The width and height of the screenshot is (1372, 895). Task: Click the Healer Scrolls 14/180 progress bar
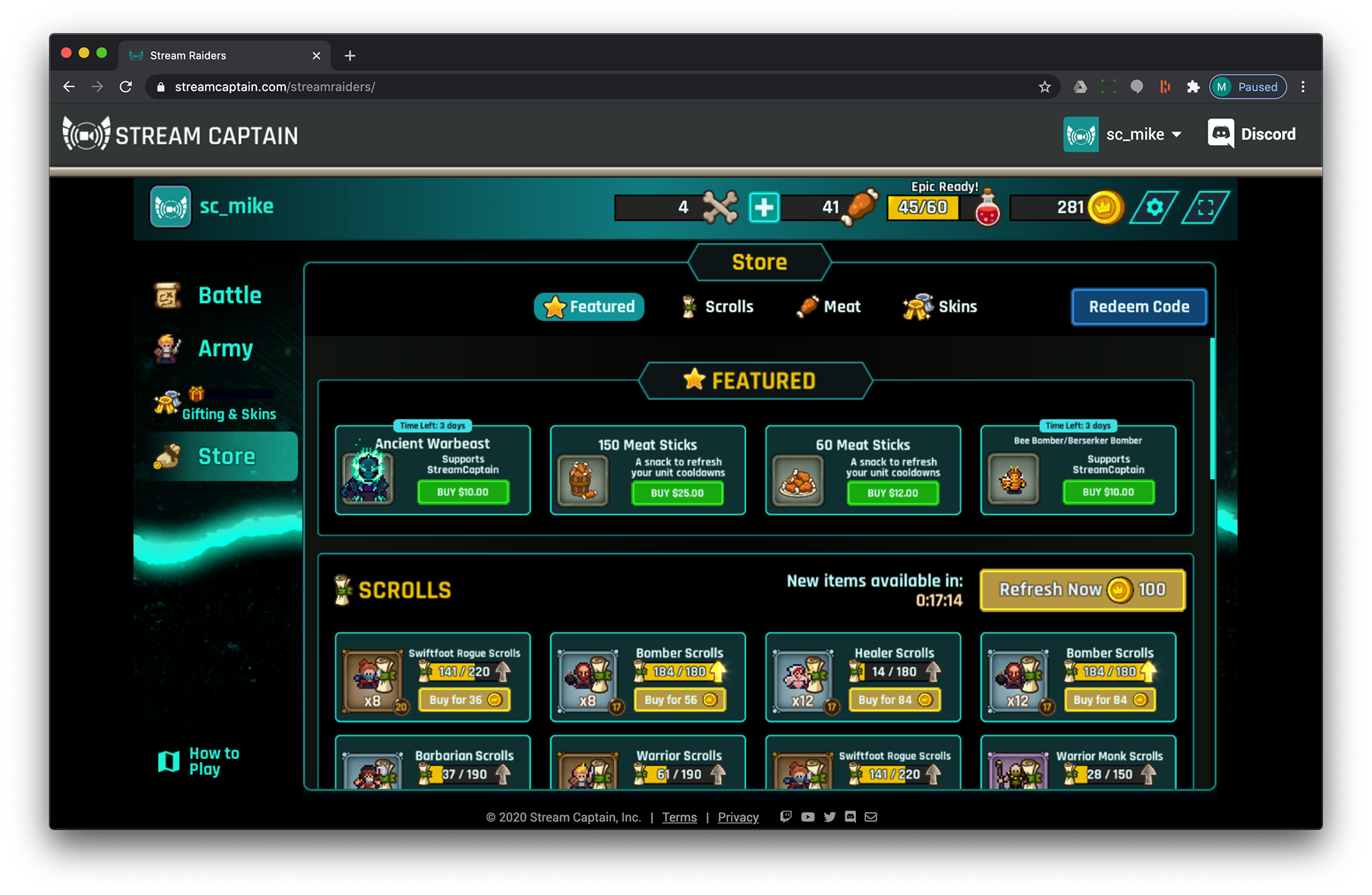895,671
